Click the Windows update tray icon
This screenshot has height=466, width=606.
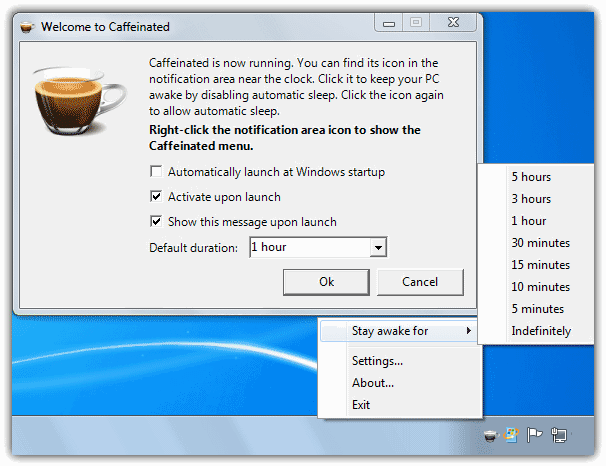pos(512,435)
